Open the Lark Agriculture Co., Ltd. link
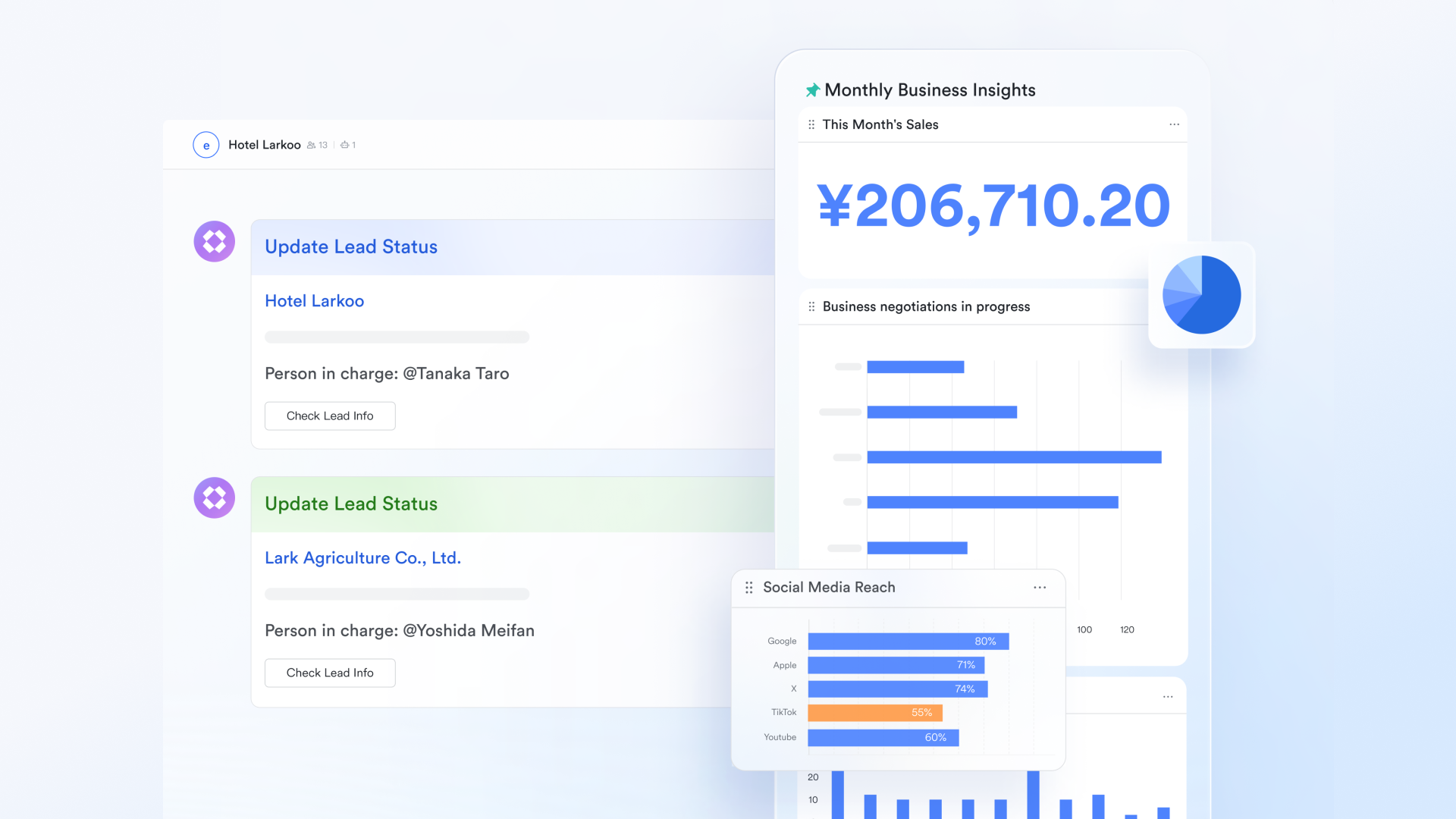The image size is (1456, 819). [363, 558]
